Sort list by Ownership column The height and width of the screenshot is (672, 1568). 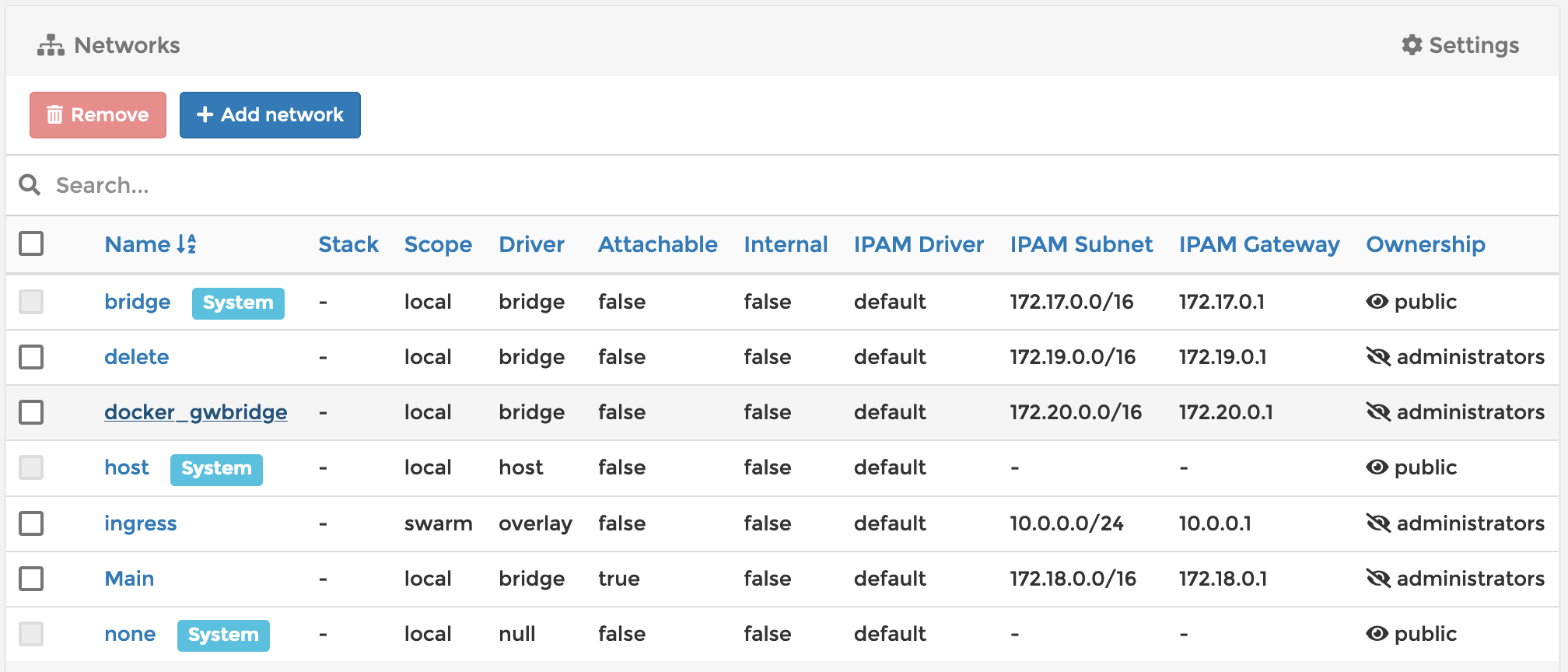[1425, 244]
